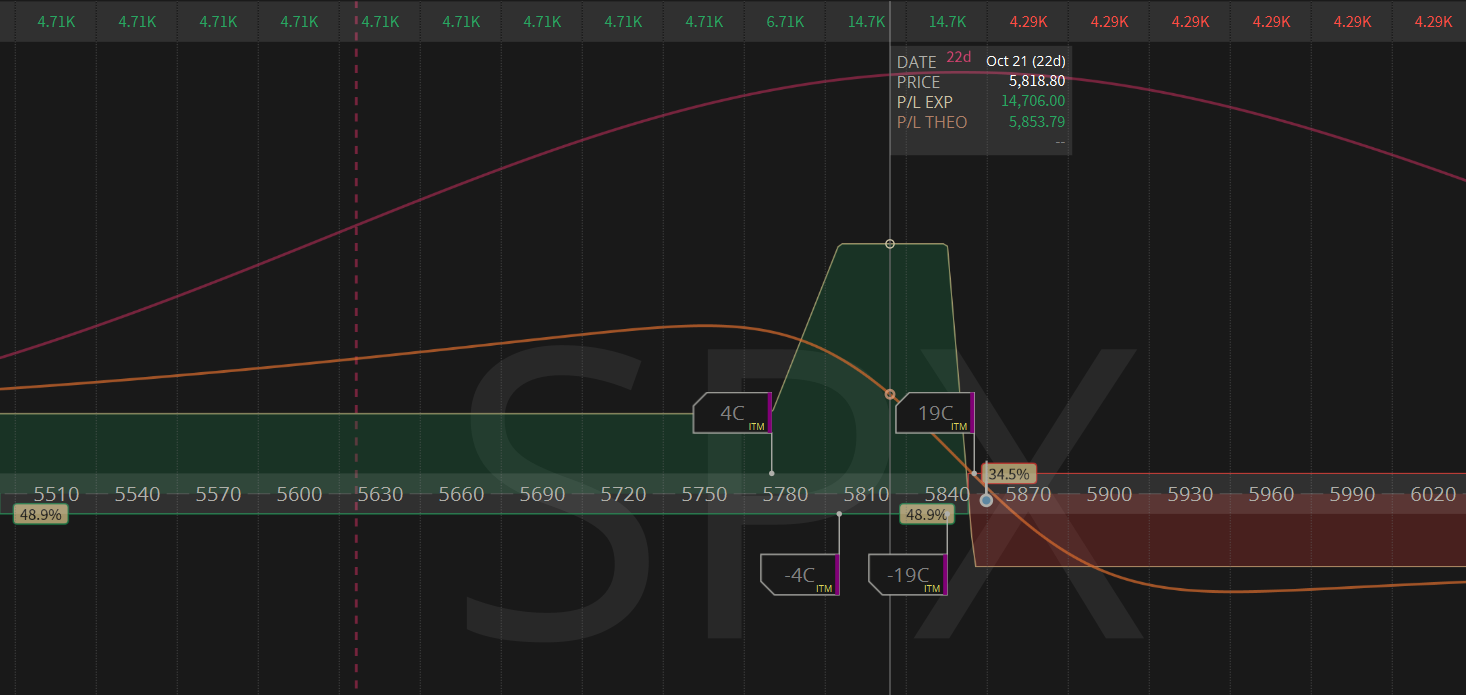Click the white hollow point on the expiration curve

(x=890, y=244)
